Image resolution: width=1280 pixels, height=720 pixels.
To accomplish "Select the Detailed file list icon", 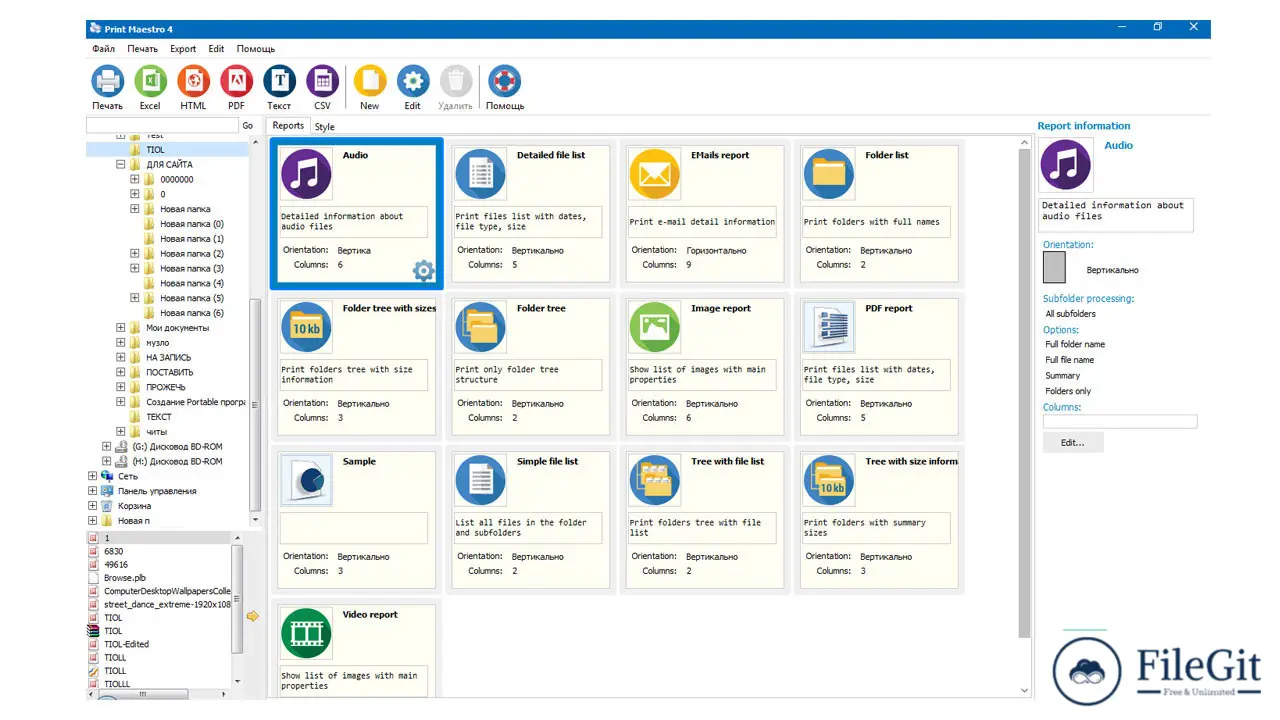I will click(x=480, y=173).
